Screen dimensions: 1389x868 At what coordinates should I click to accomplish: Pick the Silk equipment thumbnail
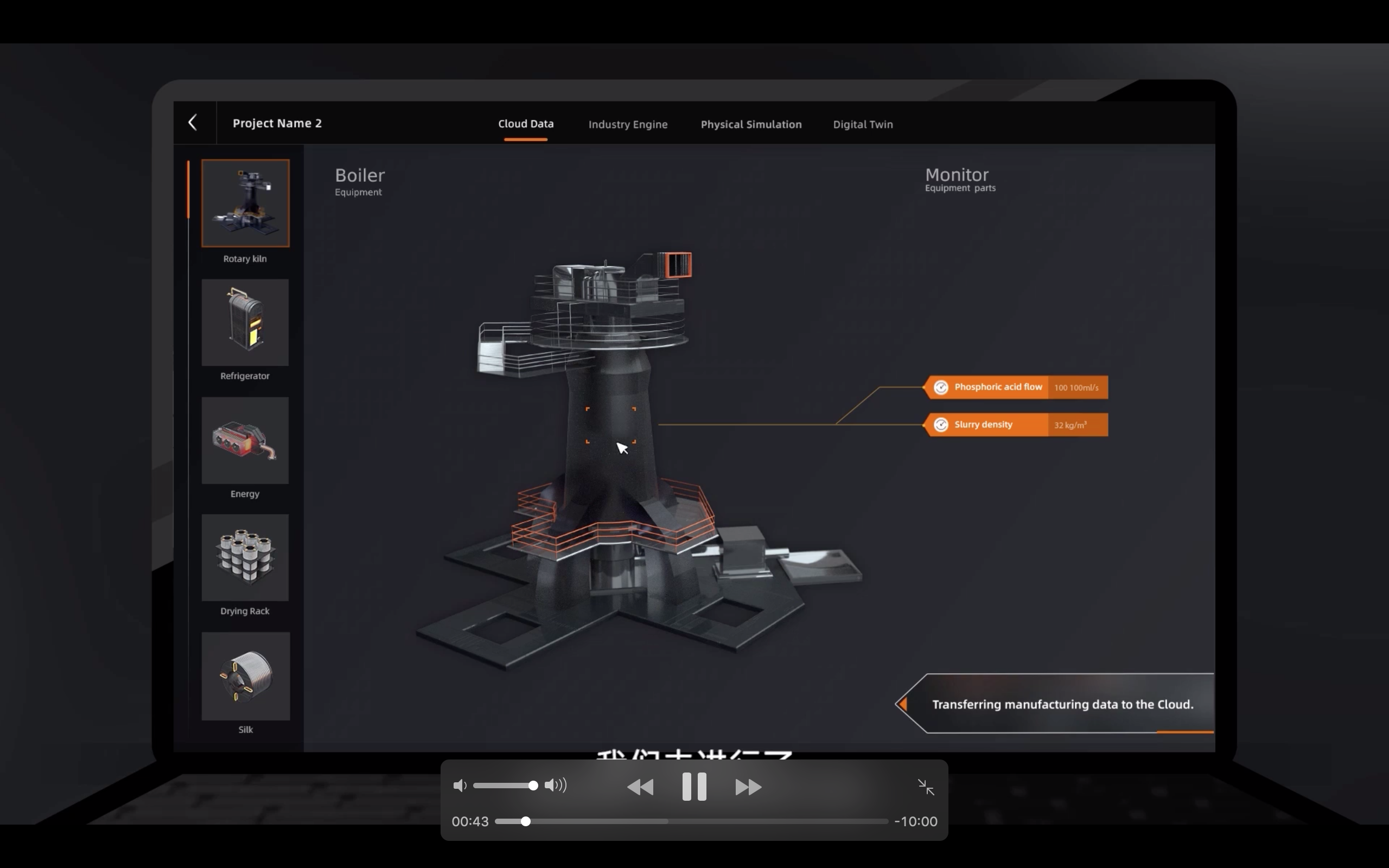pyautogui.click(x=246, y=676)
